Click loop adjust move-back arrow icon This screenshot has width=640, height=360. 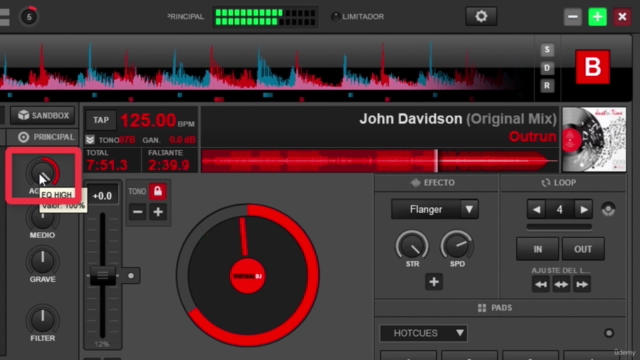[541, 284]
